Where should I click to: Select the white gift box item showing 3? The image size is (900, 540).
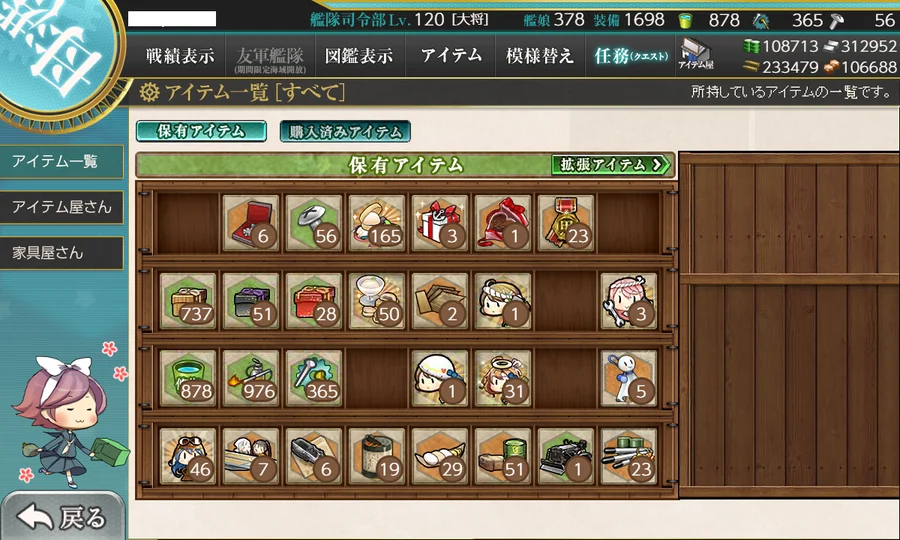pos(440,223)
